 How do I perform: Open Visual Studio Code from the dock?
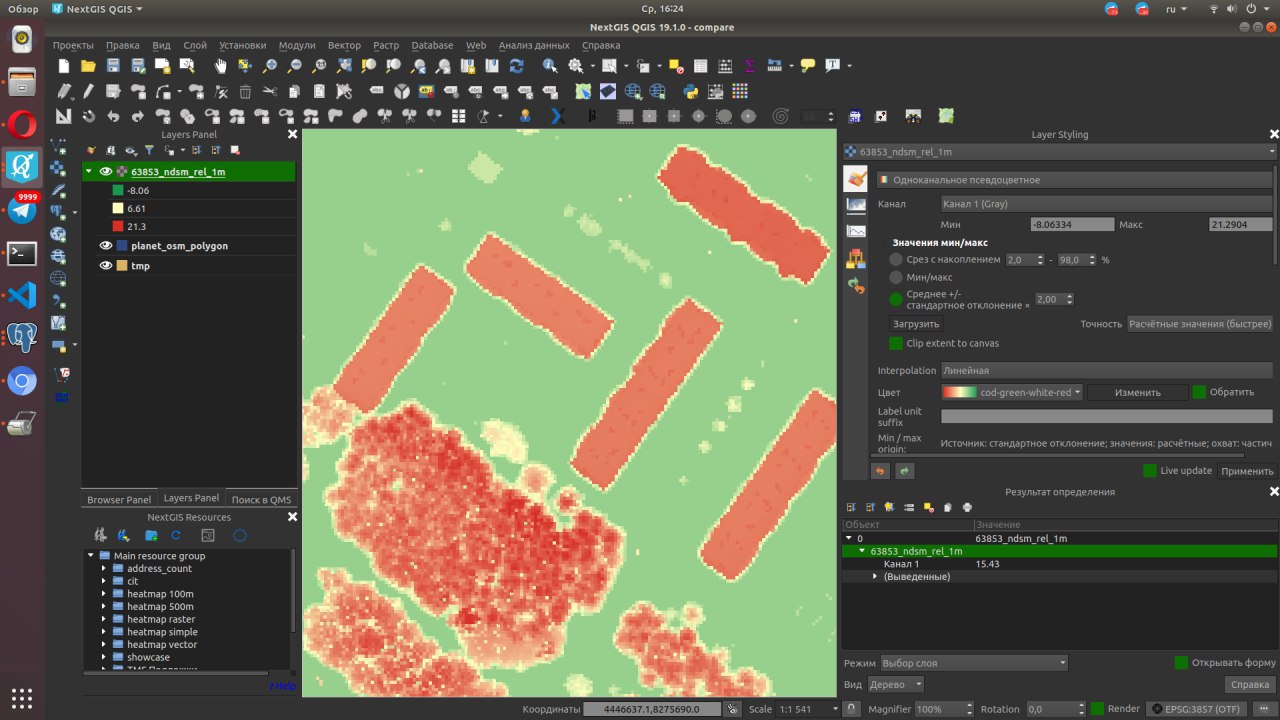[x=22, y=295]
